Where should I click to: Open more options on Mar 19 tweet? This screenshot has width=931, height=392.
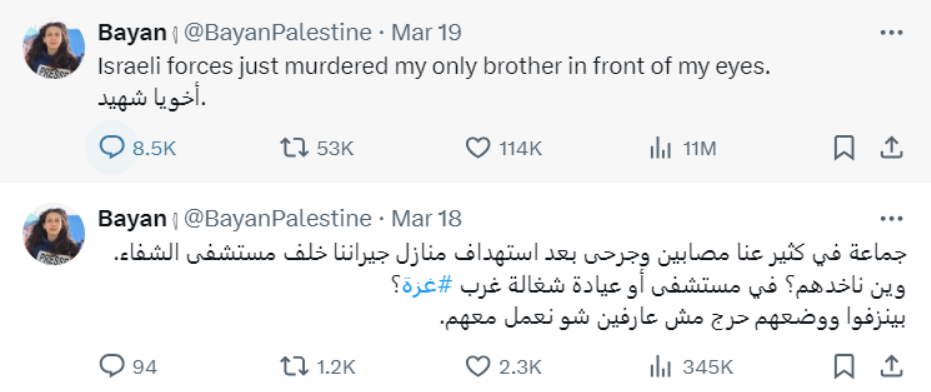click(x=891, y=33)
